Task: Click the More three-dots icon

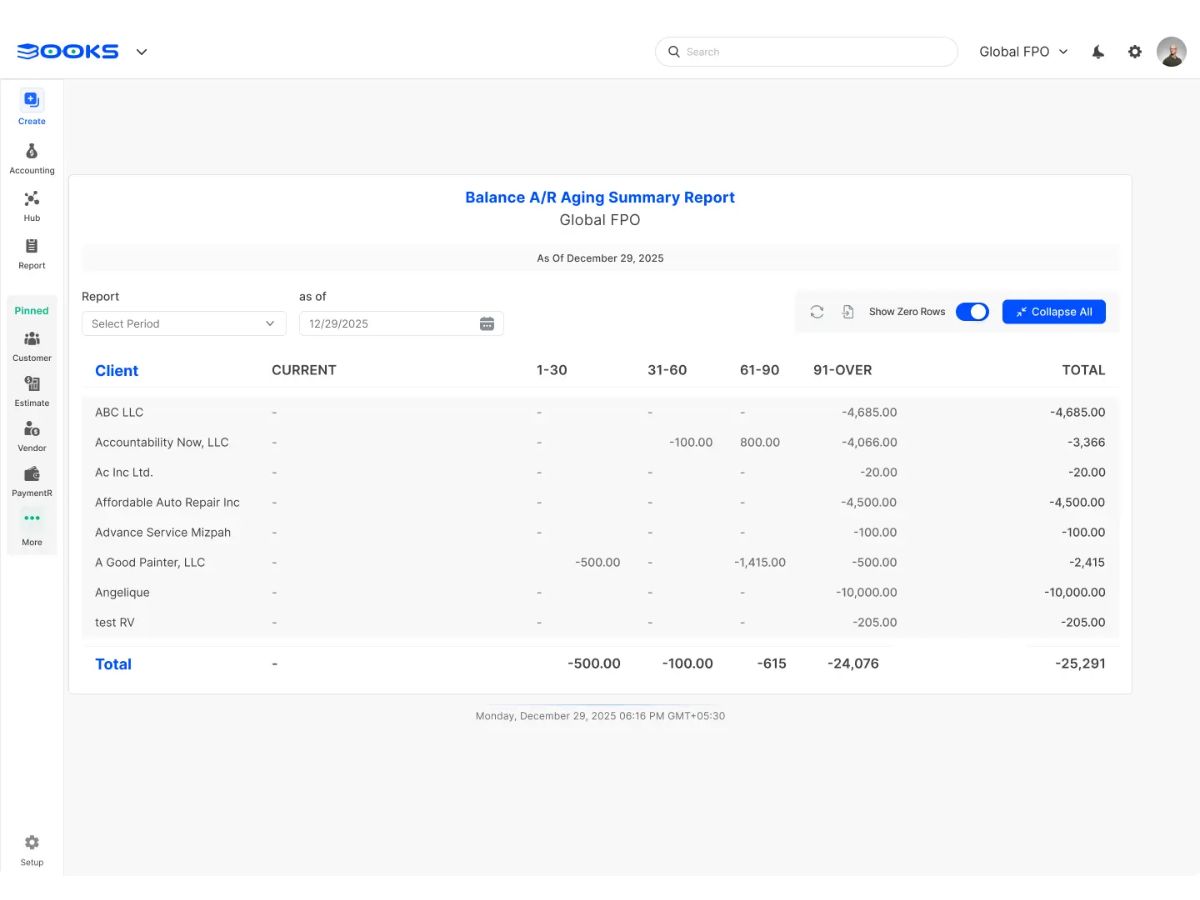Action: [x=32, y=518]
